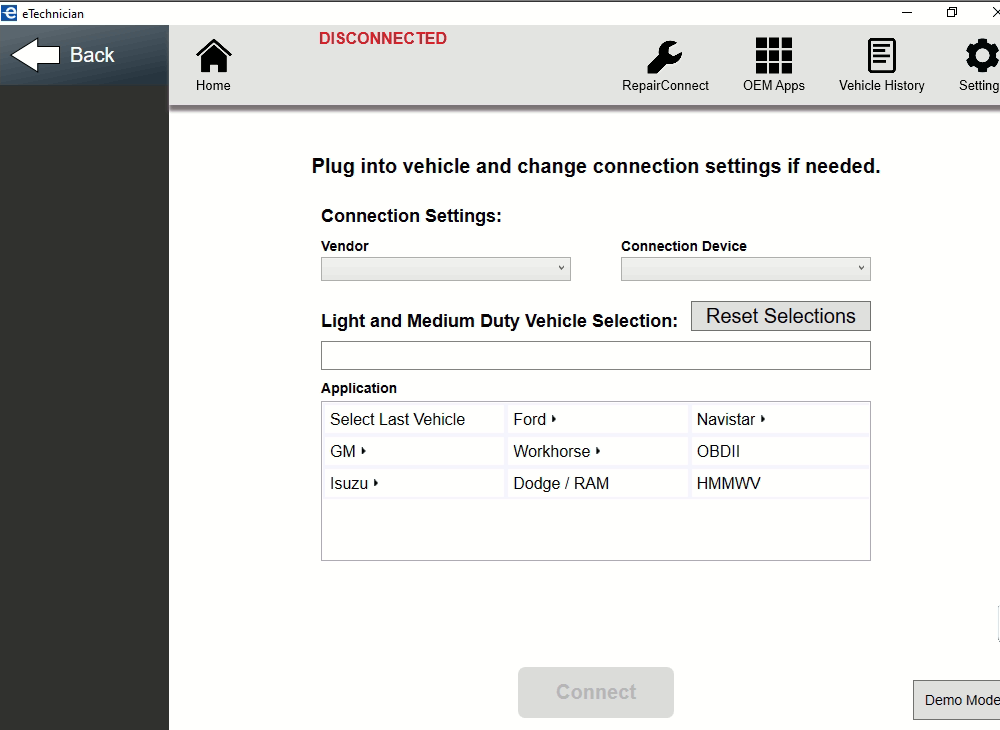This screenshot has width=1000, height=730.
Task: Open the Vendor dropdown
Action: pos(445,268)
